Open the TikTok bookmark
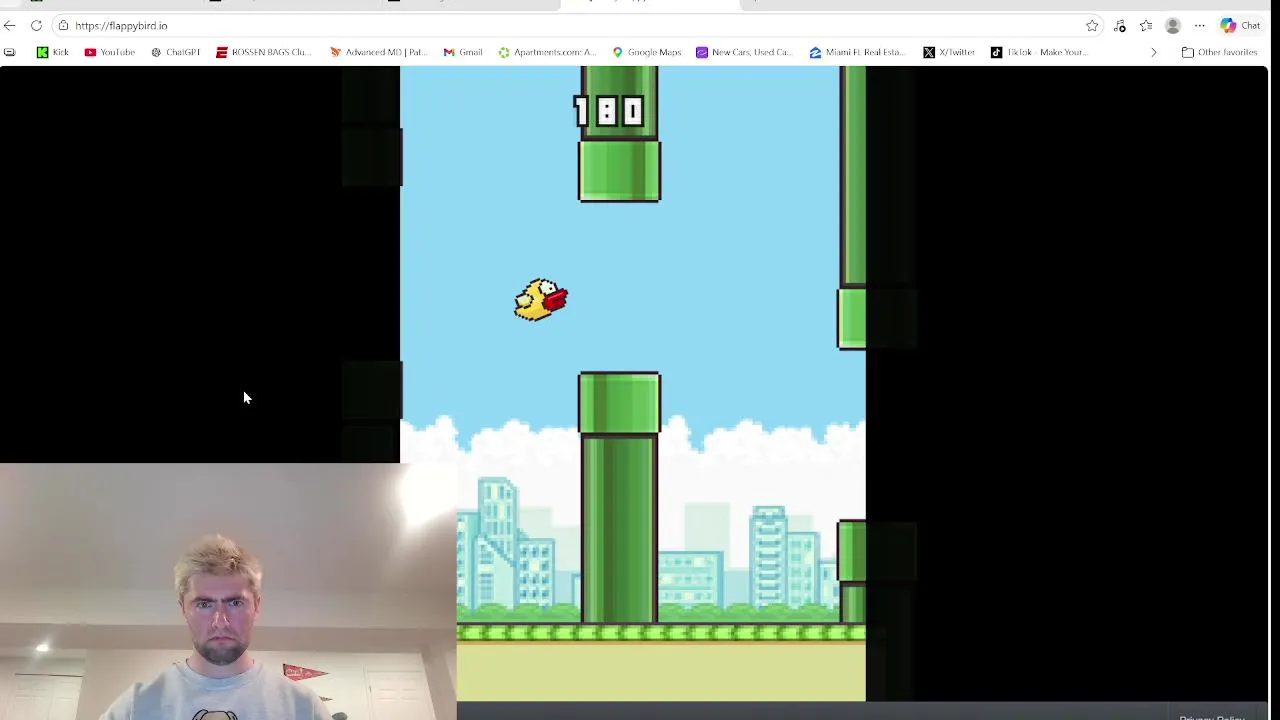This screenshot has height=720, width=1280. 1039,52
